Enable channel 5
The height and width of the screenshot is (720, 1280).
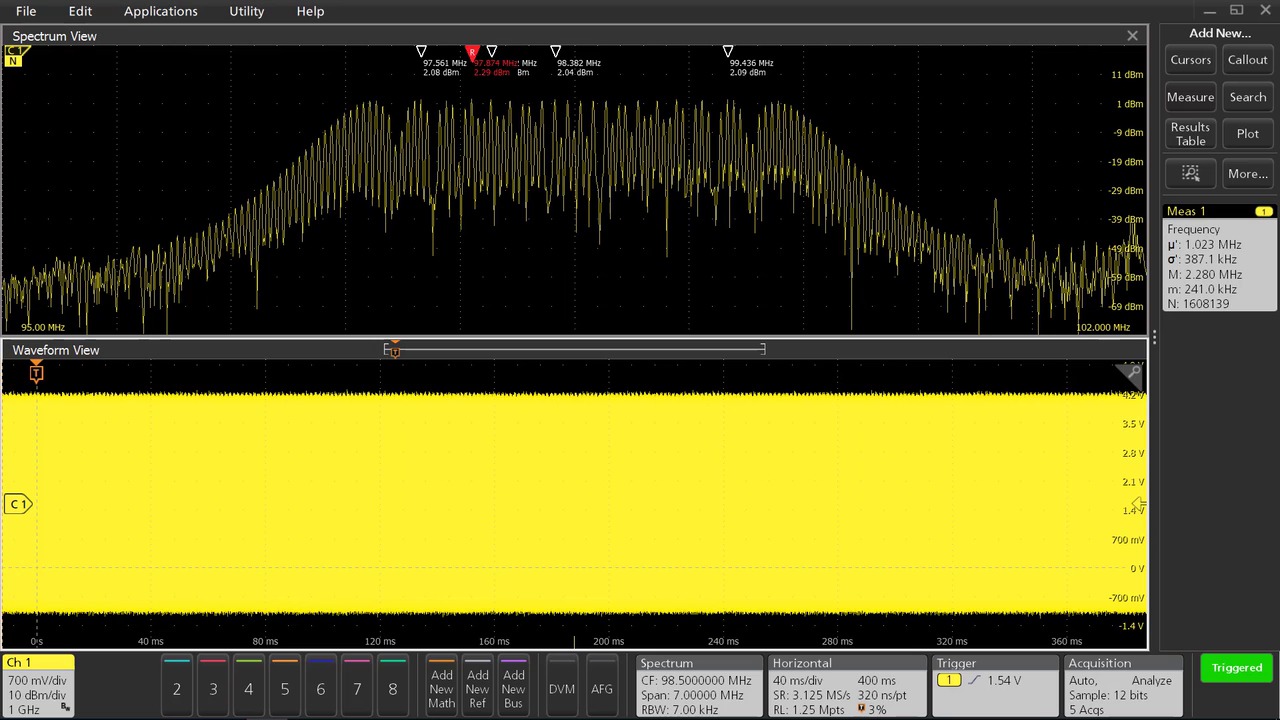(284, 688)
